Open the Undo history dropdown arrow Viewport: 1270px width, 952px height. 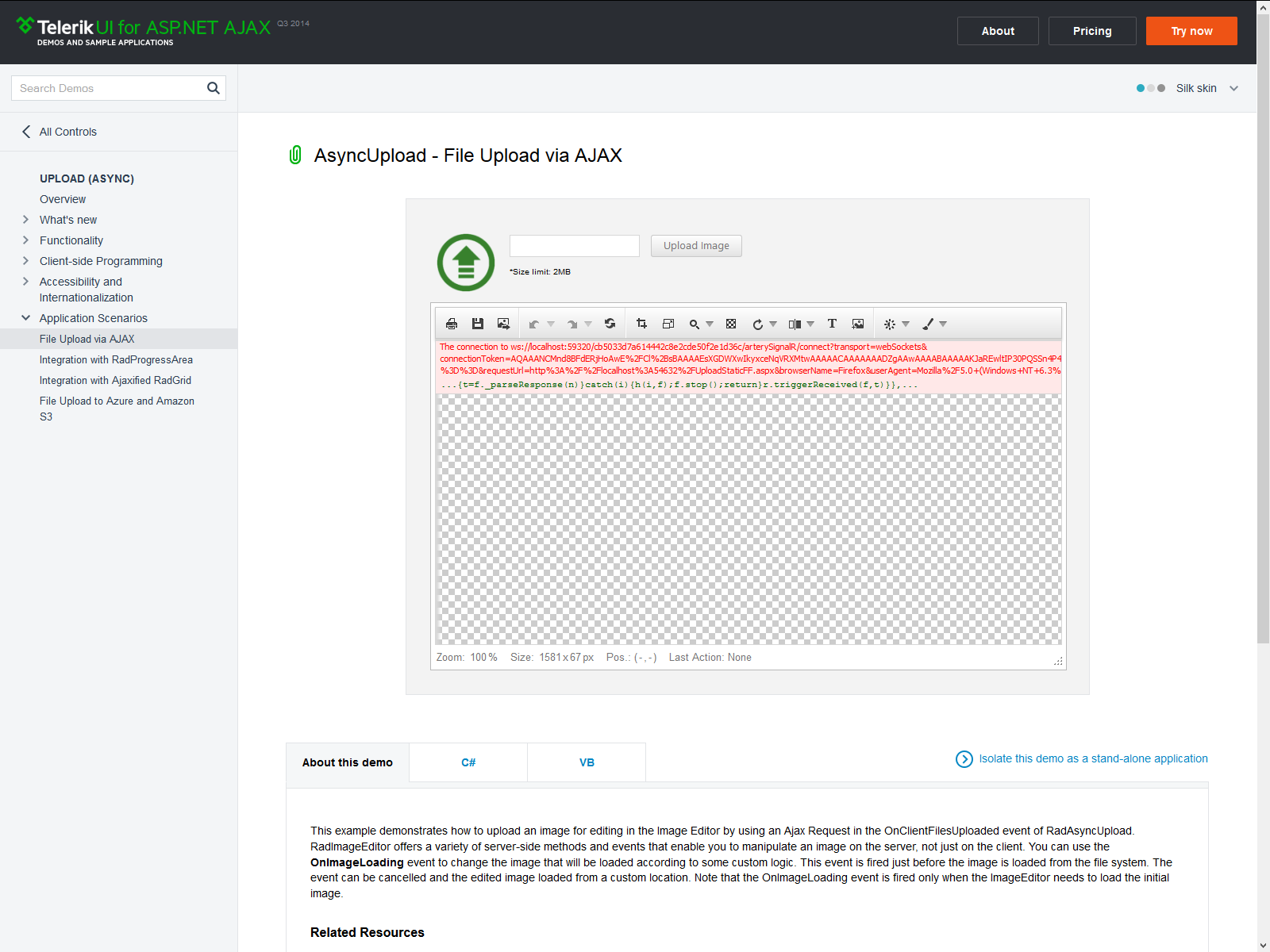pos(551,324)
